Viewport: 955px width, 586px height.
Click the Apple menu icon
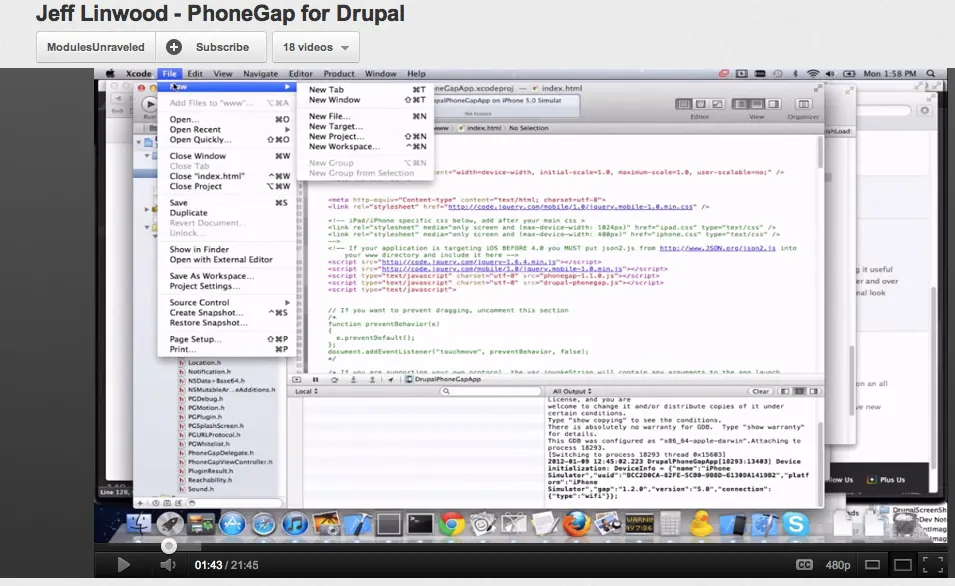(110, 74)
